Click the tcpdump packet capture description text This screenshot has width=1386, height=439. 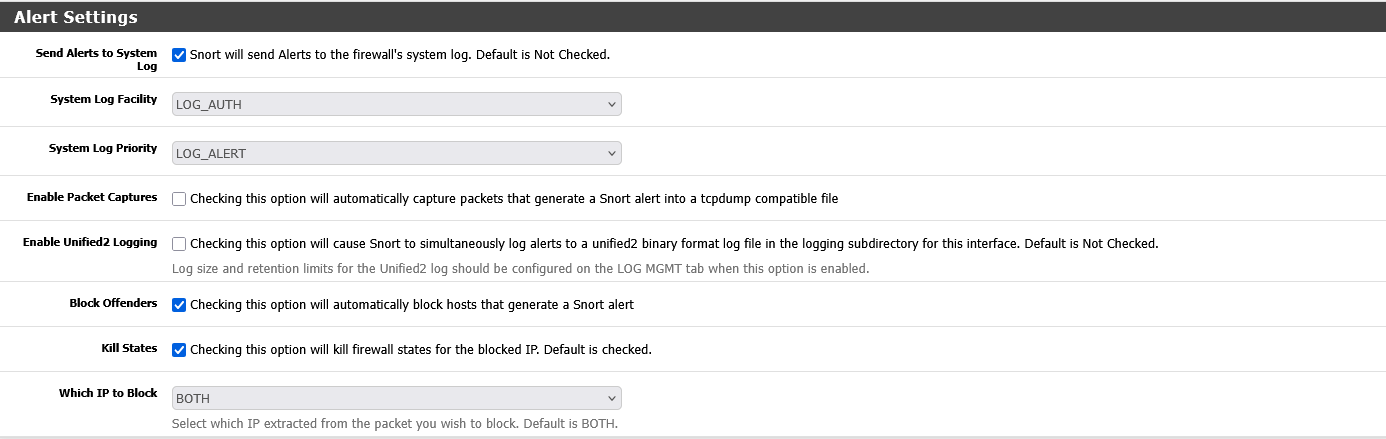(x=513, y=199)
